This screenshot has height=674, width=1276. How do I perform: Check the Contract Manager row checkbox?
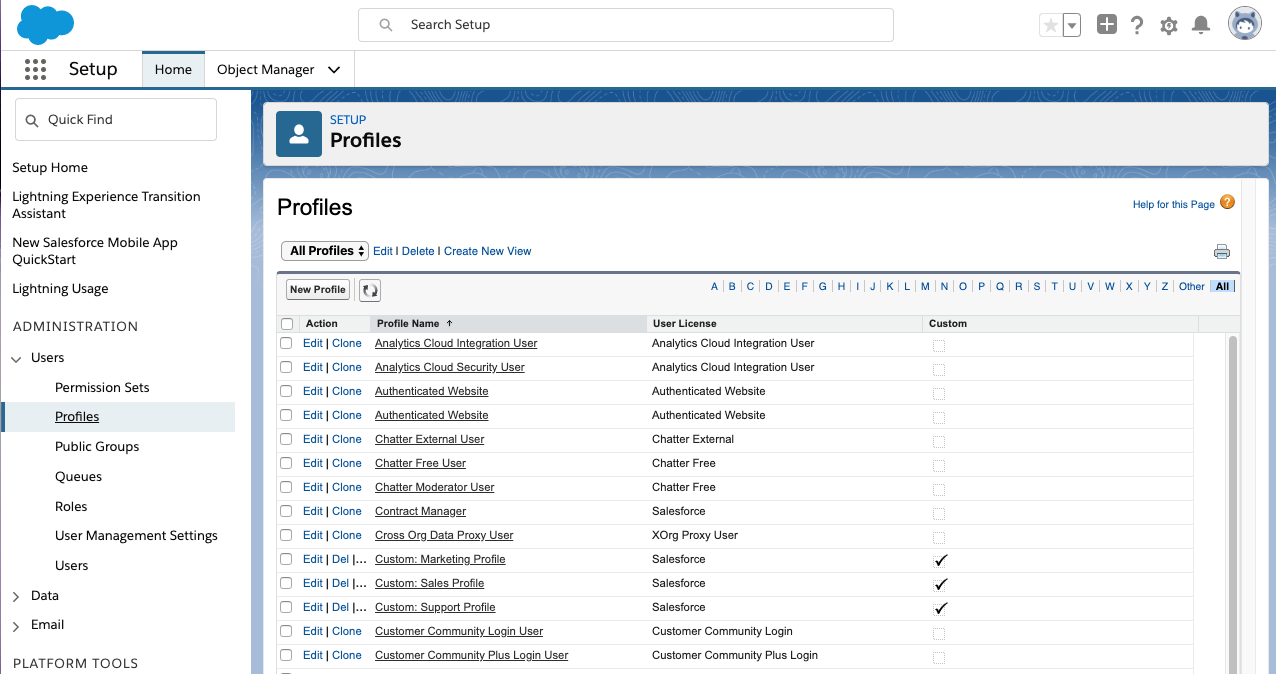coord(286,511)
